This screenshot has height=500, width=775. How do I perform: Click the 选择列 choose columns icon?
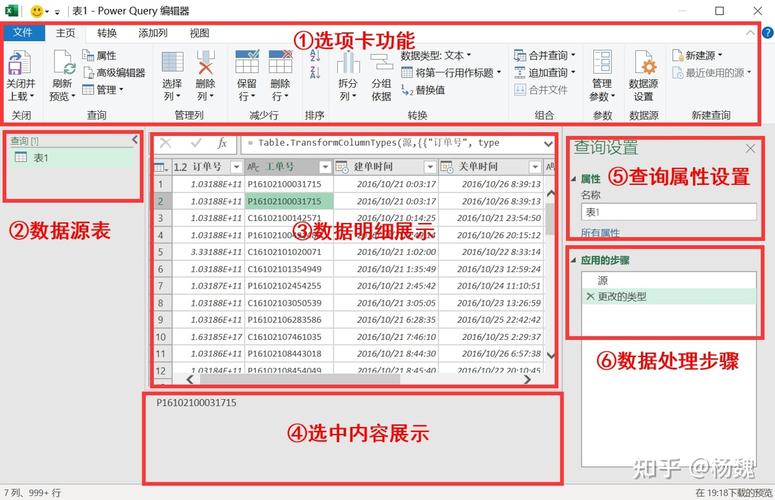pos(172,62)
